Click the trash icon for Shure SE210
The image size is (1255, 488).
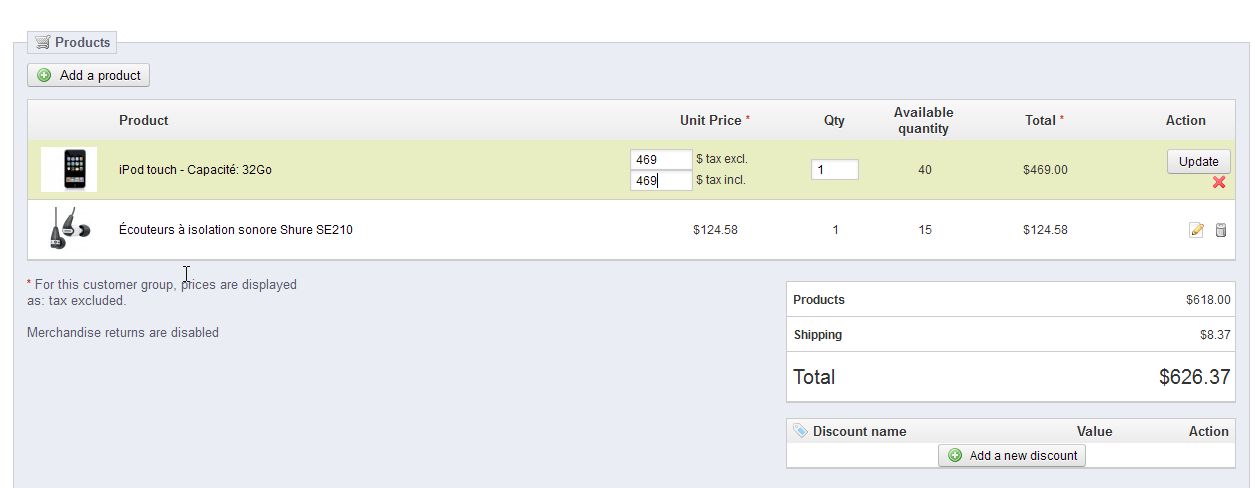(x=1220, y=230)
